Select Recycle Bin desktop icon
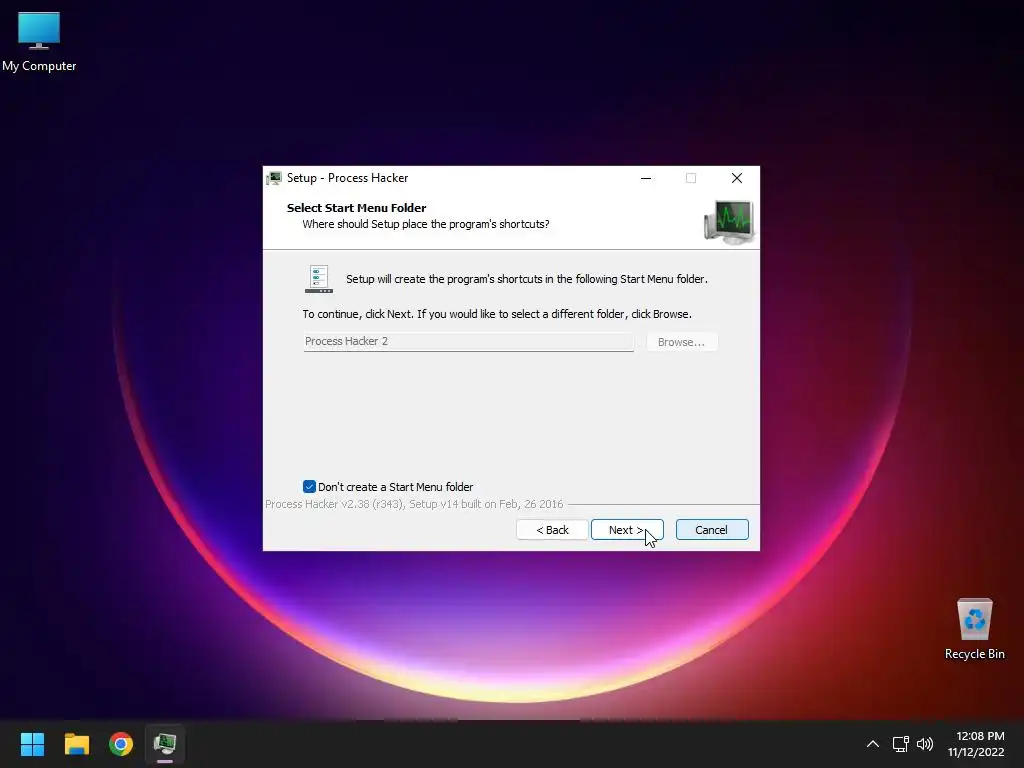This screenshot has height=768, width=1024. [x=974, y=629]
